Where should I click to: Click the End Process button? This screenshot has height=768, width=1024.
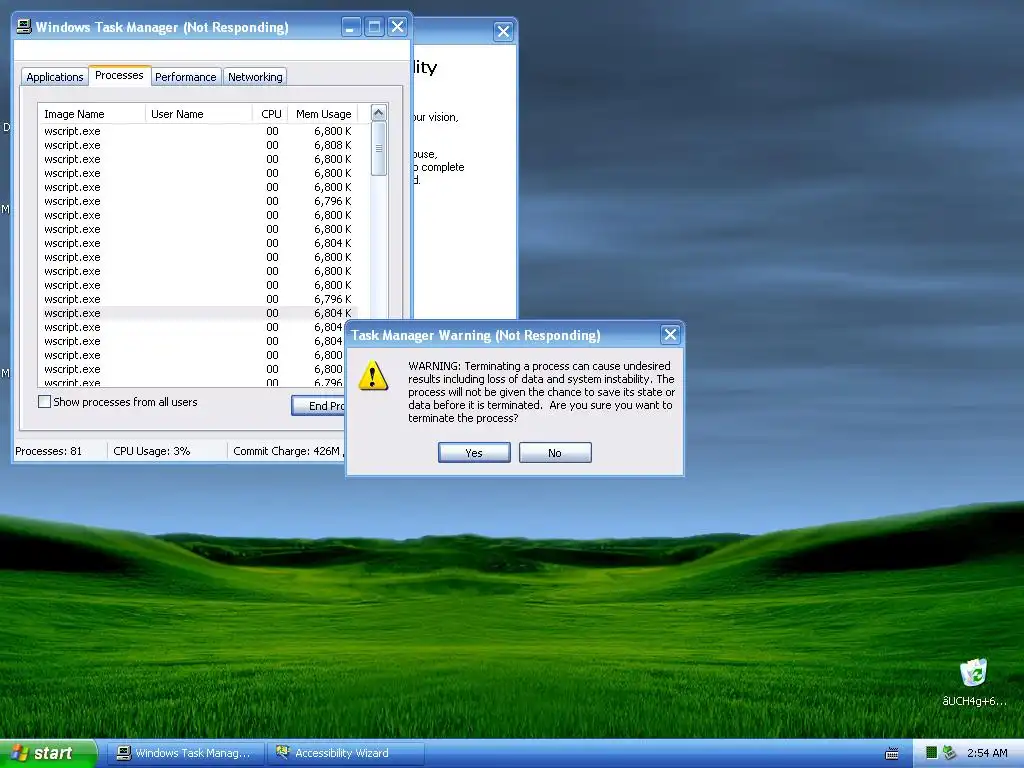click(319, 406)
